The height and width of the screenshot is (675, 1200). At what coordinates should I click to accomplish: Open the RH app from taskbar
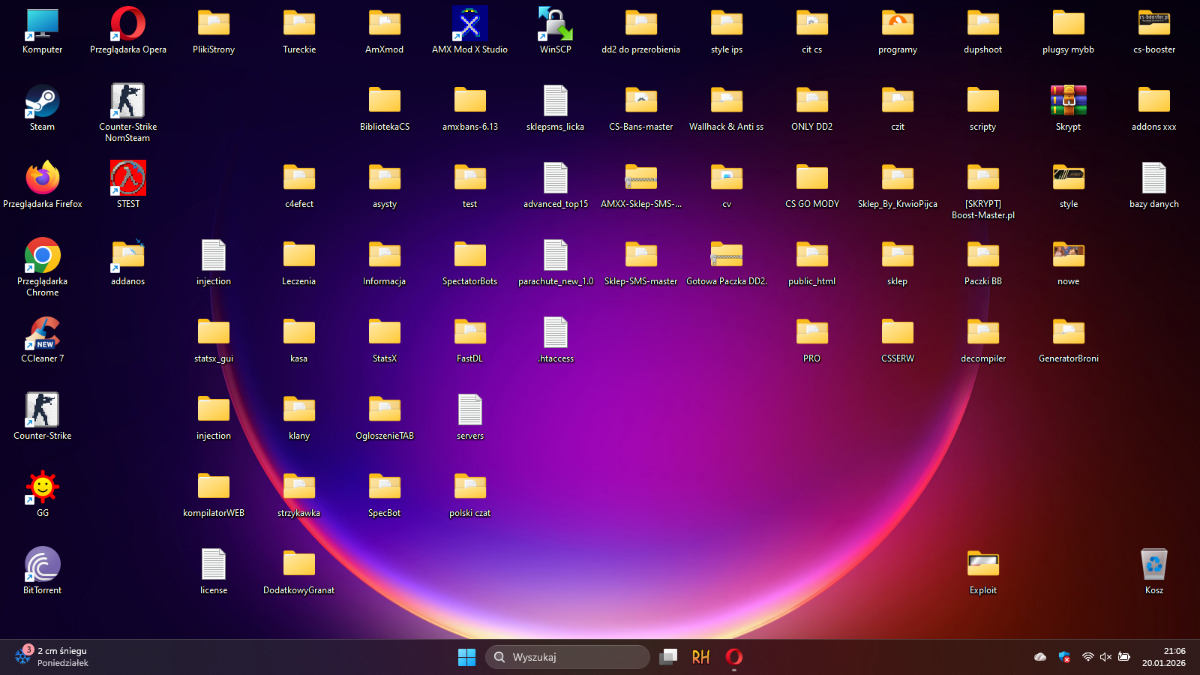(701, 657)
